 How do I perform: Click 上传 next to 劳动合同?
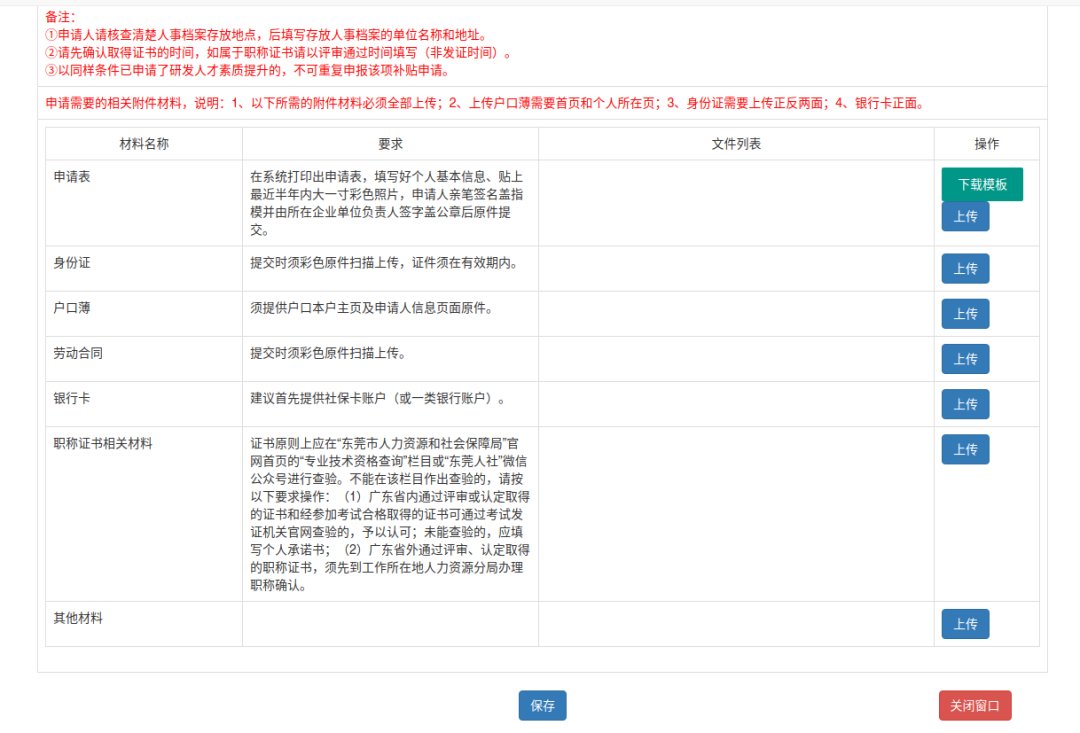point(965,359)
